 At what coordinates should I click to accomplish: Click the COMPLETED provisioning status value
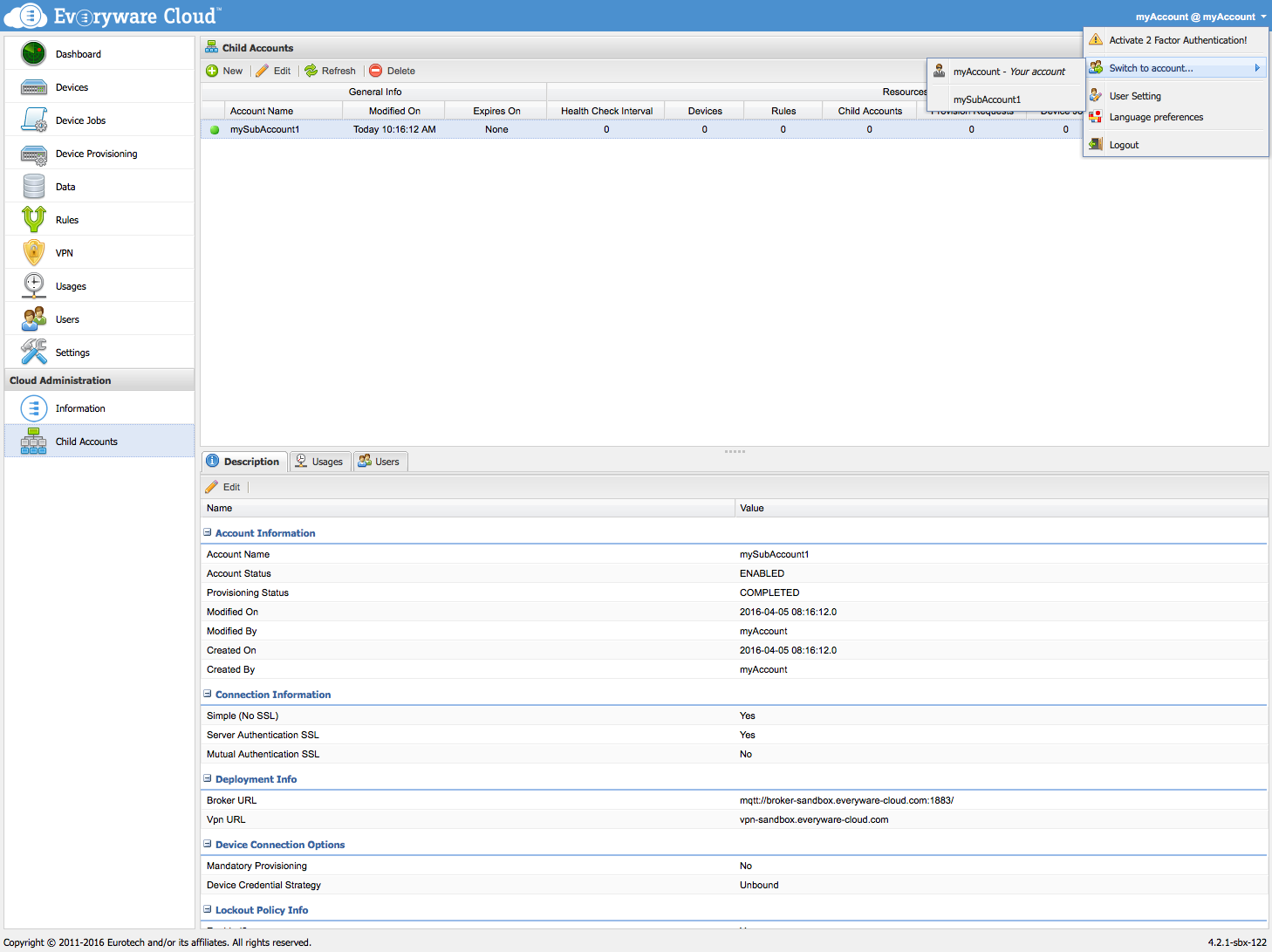tap(769, 592)
